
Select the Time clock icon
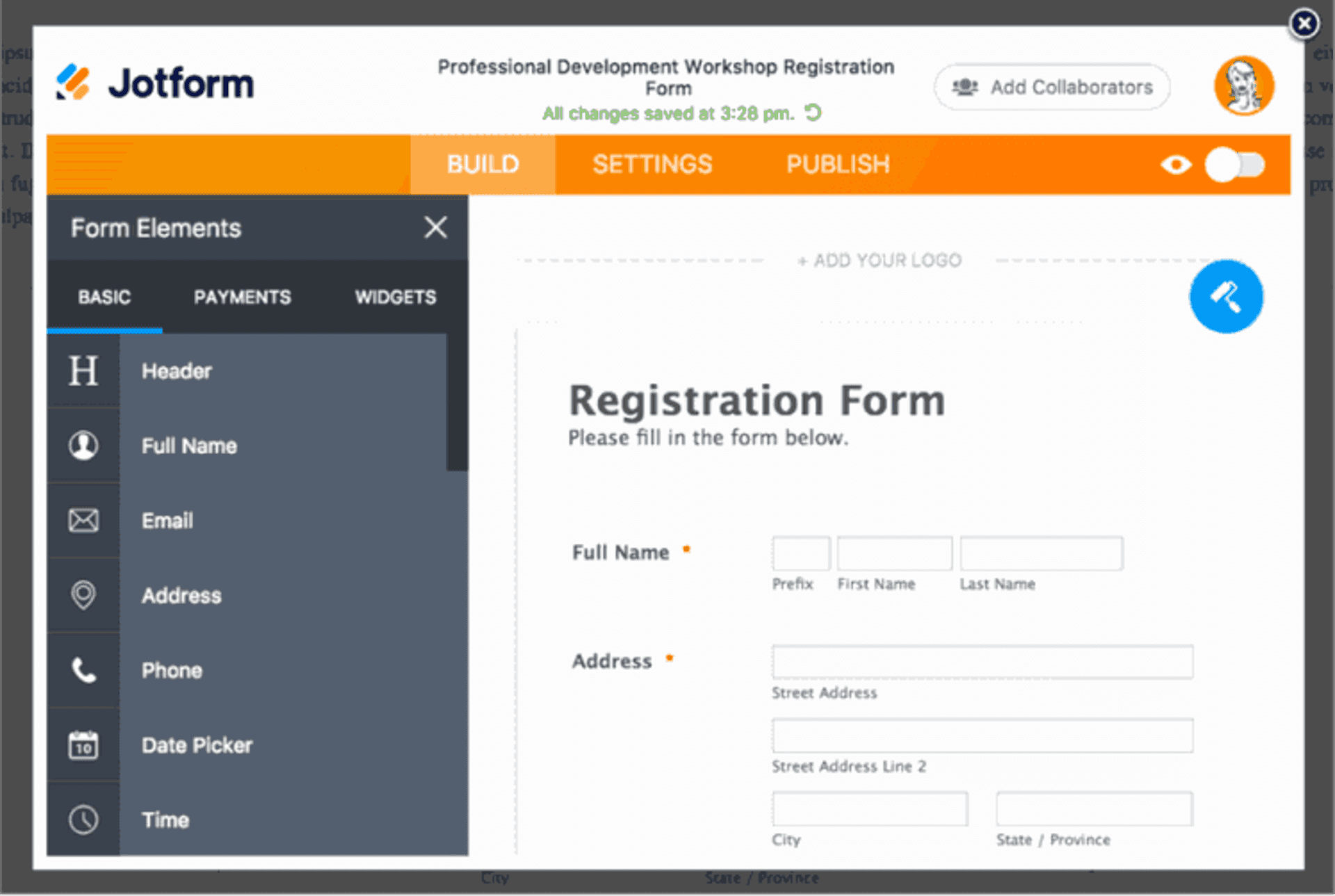click(83, 819)
